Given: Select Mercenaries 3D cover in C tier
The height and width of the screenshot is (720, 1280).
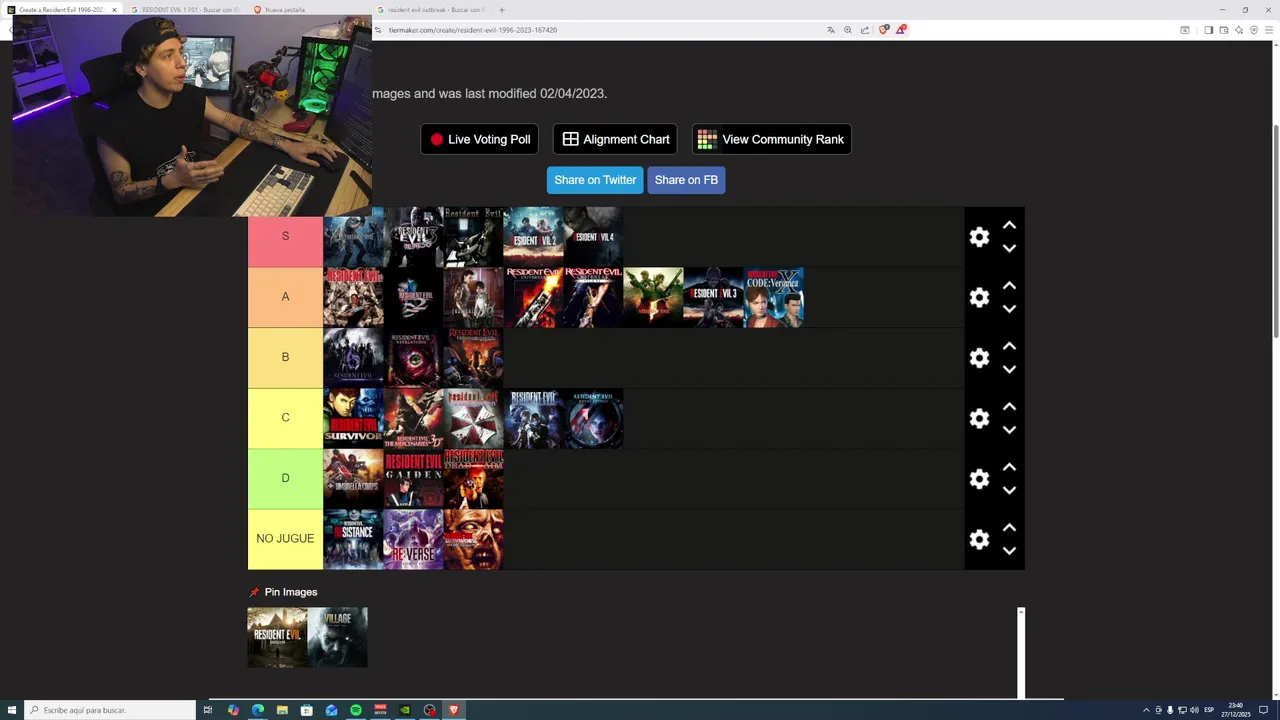Looking at the screenshot, I should [x=413, y=418].
